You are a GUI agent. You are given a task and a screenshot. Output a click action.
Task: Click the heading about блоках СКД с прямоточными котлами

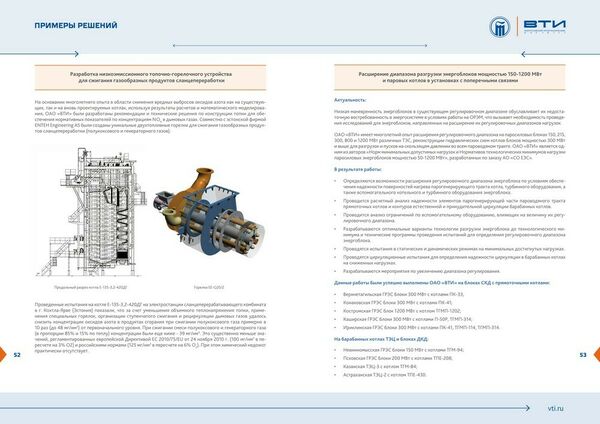pyautogui.click(x=442, y=283)
